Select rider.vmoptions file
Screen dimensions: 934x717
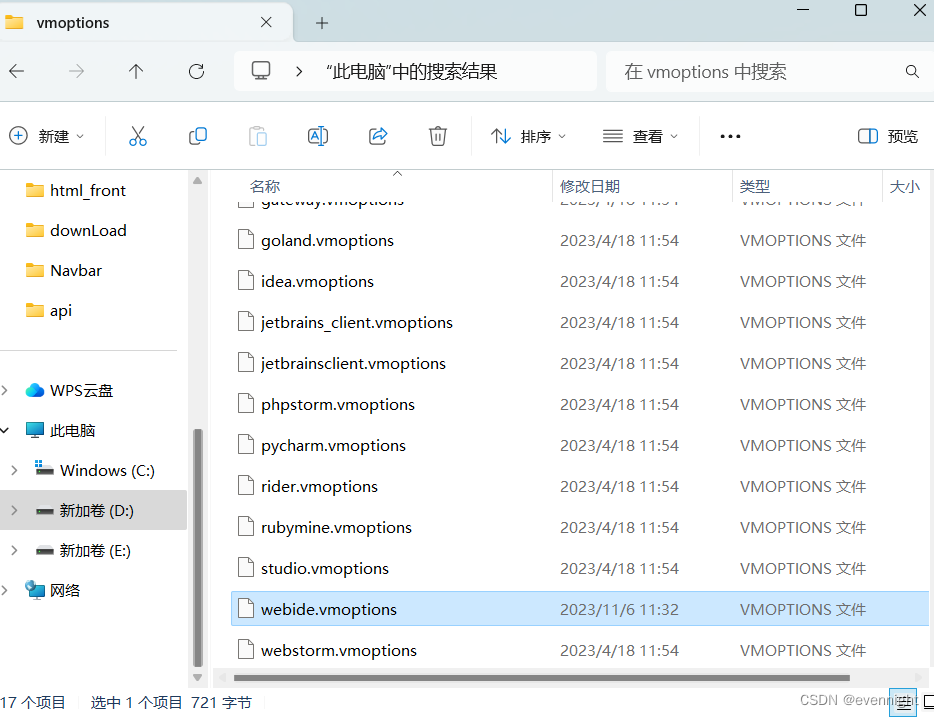tap(580, 487)
